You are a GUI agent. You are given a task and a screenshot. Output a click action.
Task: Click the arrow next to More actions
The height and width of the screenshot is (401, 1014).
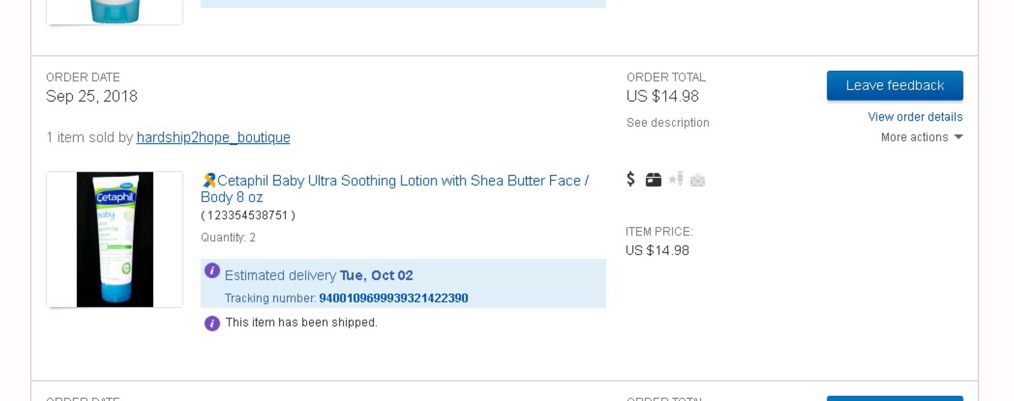(958, 137)
